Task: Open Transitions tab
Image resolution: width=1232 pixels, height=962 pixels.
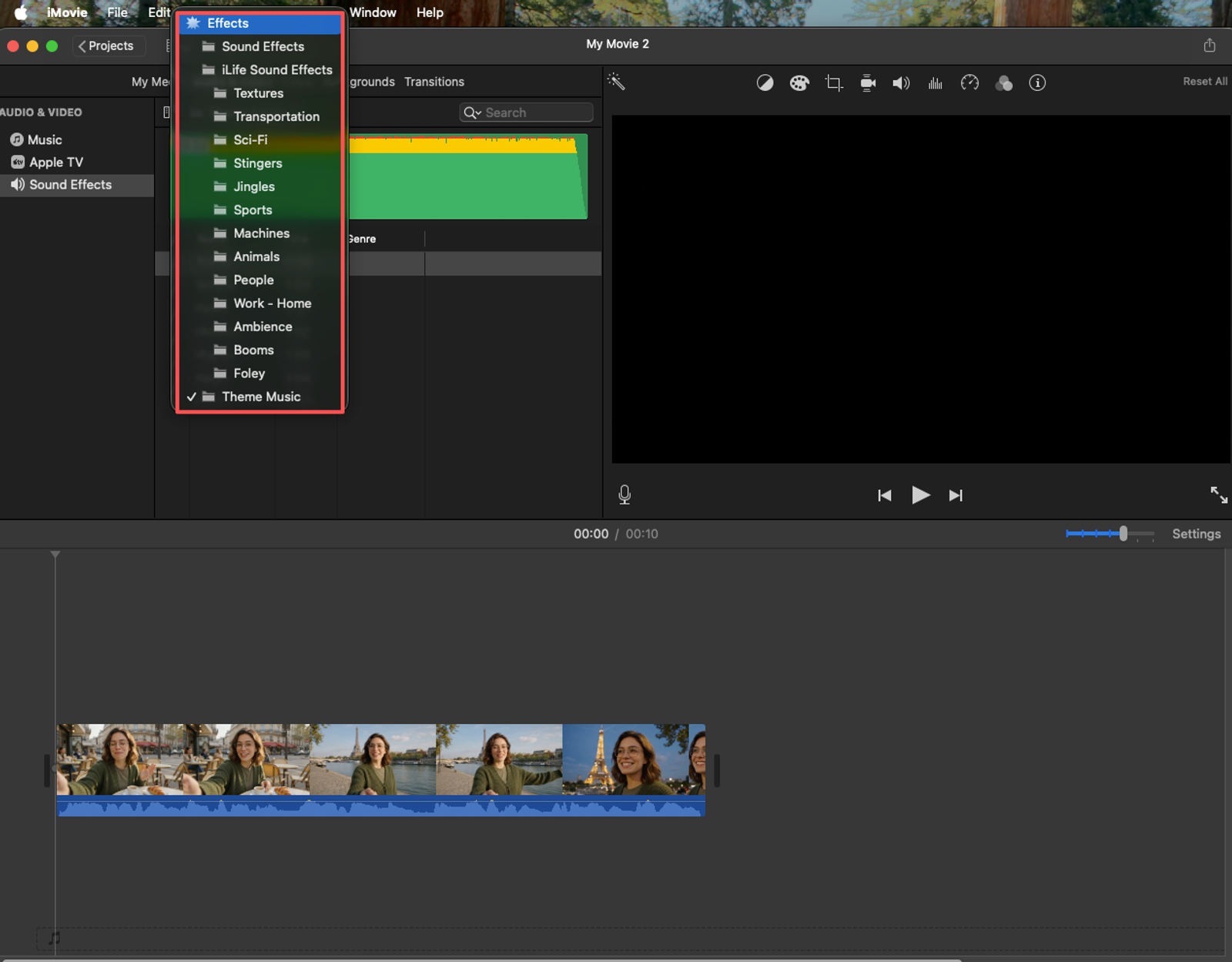Action: (x=434, y=82)
